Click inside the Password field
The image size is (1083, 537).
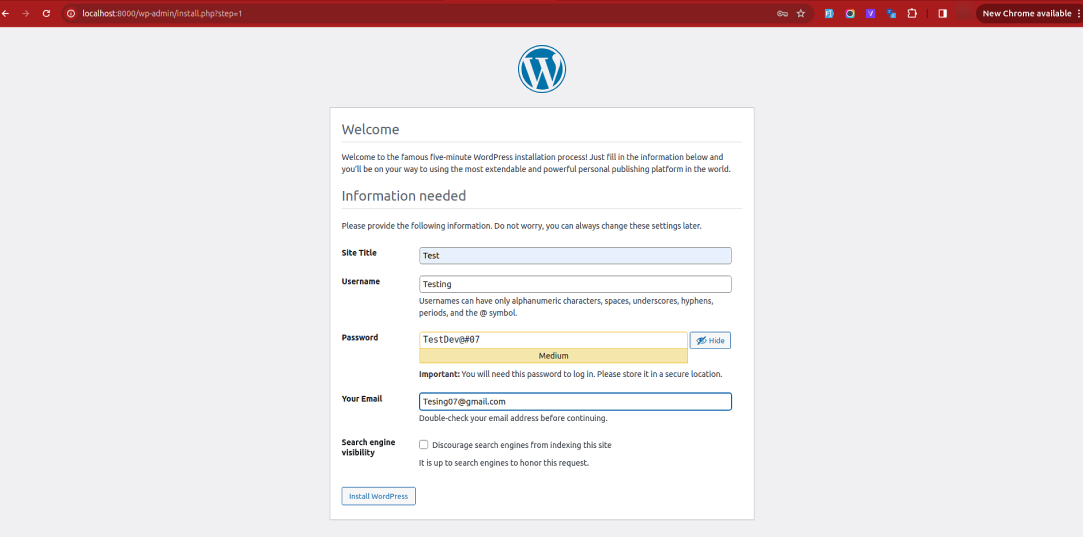pyautogui.click(x=553, y=340)
